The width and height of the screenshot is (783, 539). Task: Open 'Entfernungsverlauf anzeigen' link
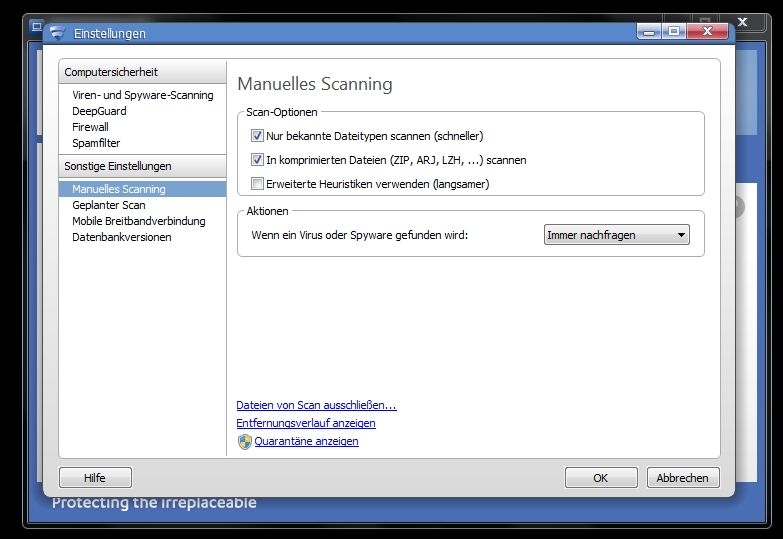pos(306,423)
